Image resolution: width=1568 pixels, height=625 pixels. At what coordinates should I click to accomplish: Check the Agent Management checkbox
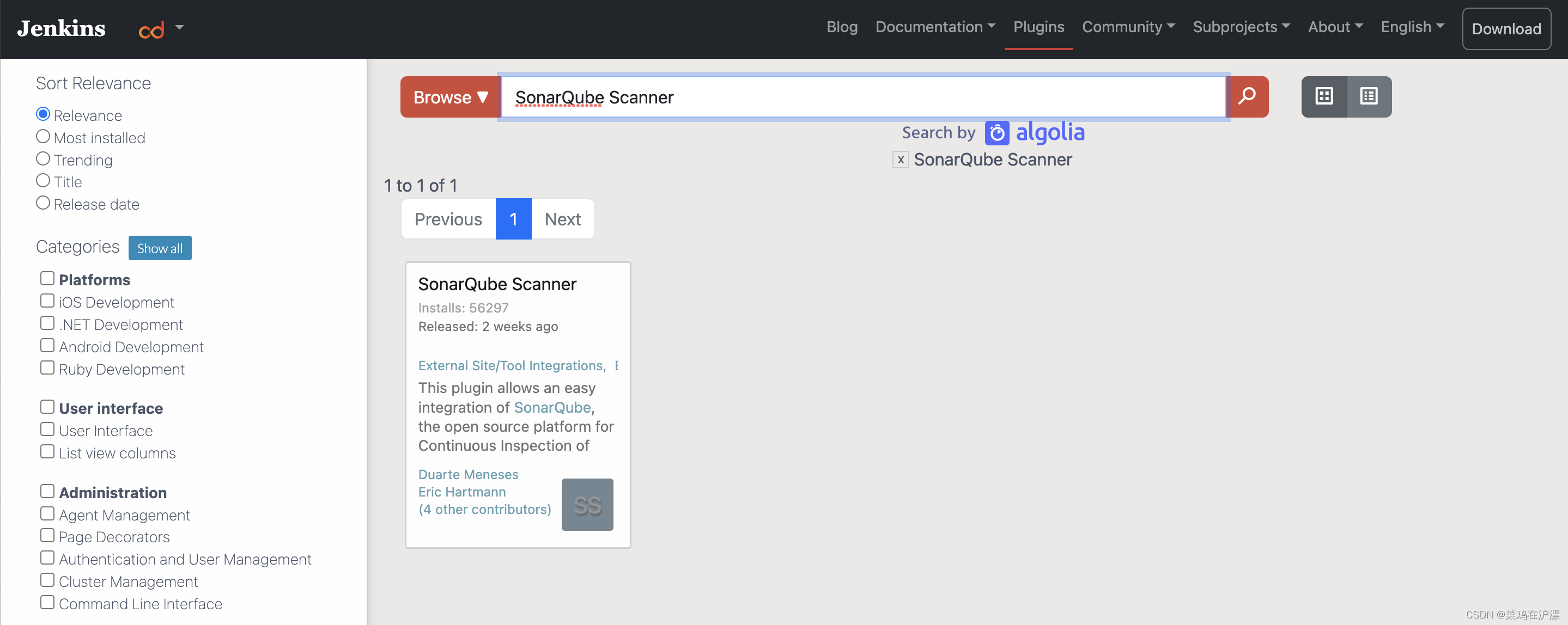[47, 514]
